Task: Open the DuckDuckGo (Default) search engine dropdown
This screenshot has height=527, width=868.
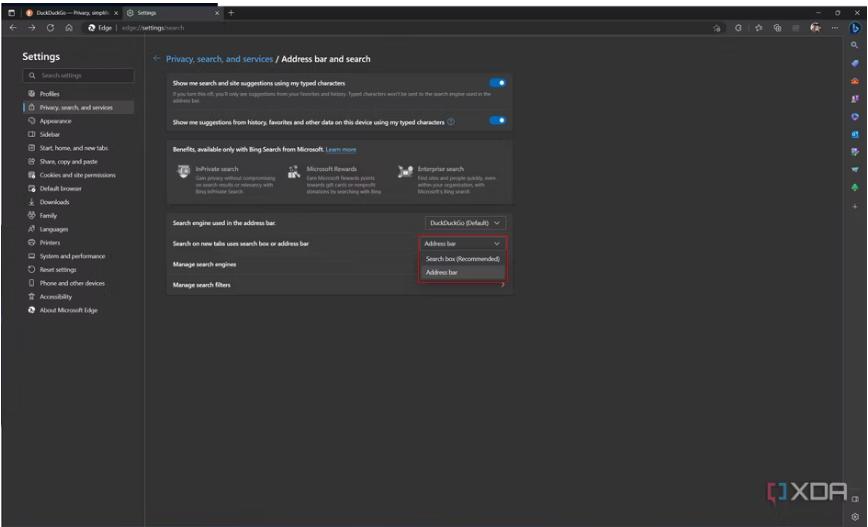Action: 465,223
